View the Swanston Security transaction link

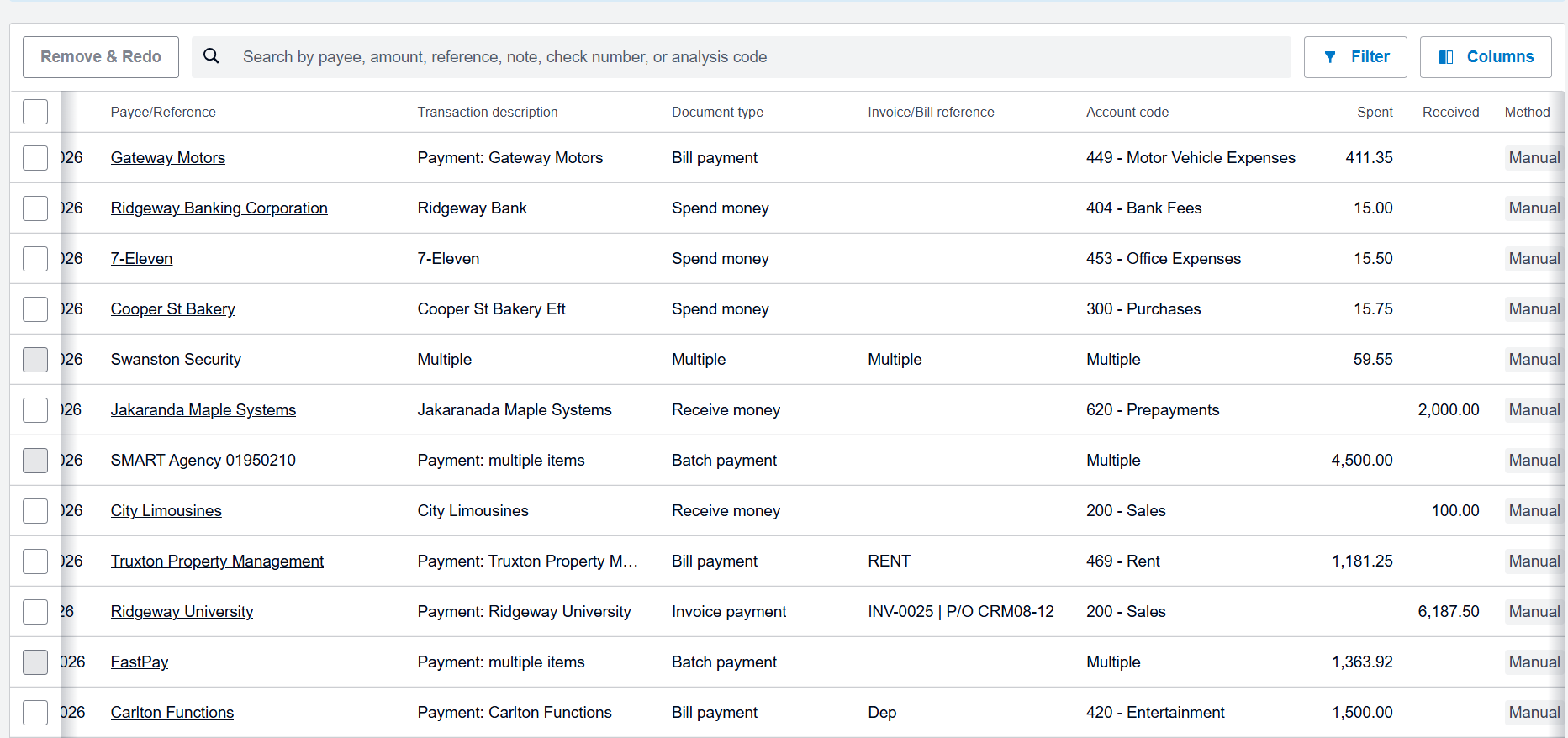click(x=176, y=359)
